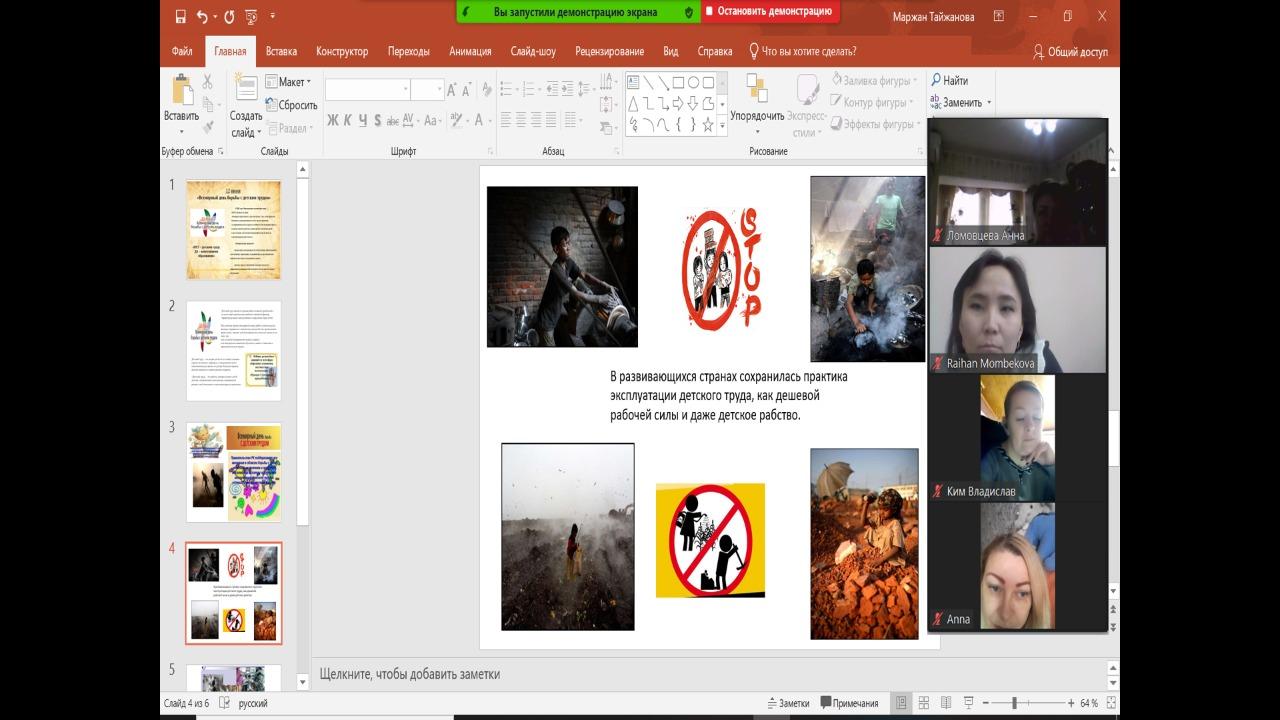Switch to slide sorter view in status bar
This screenshot has height=720, width=1280.
(923, 703)
